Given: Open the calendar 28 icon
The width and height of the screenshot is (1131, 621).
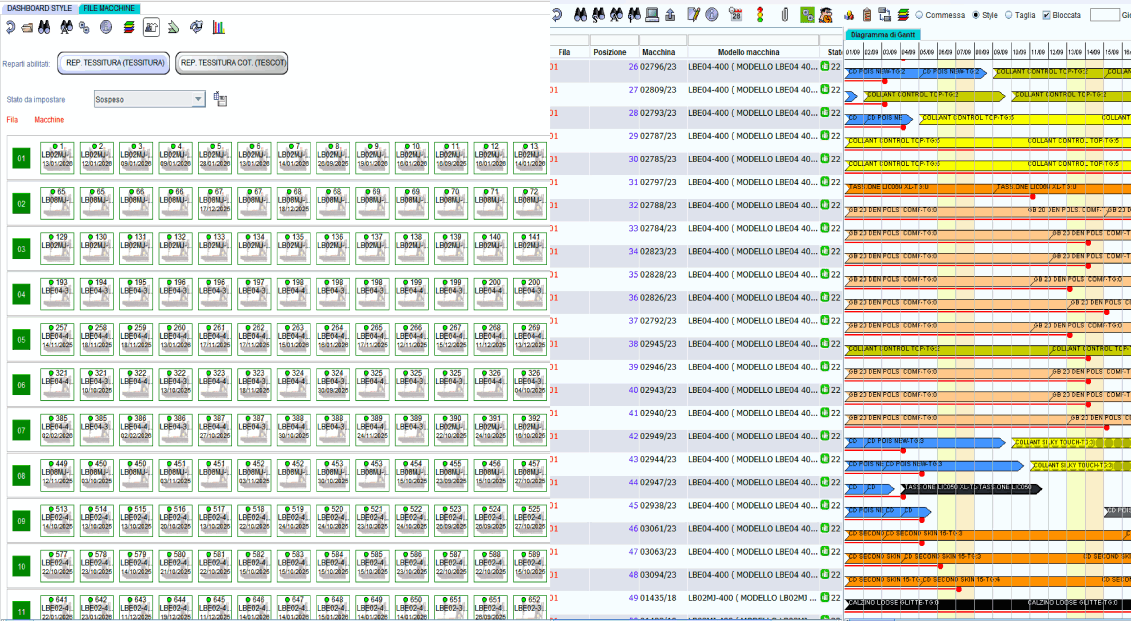Looking at the screenshot, I should (736, 14).
